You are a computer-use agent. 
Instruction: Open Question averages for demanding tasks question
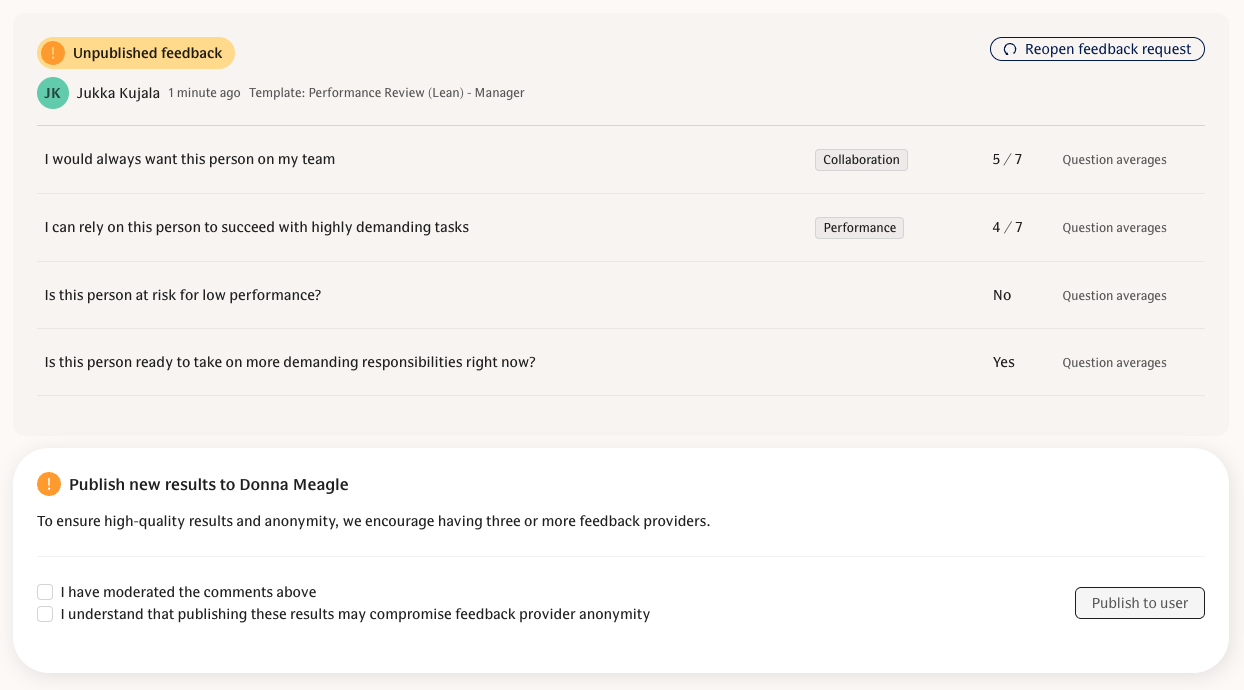(1114, 227)
